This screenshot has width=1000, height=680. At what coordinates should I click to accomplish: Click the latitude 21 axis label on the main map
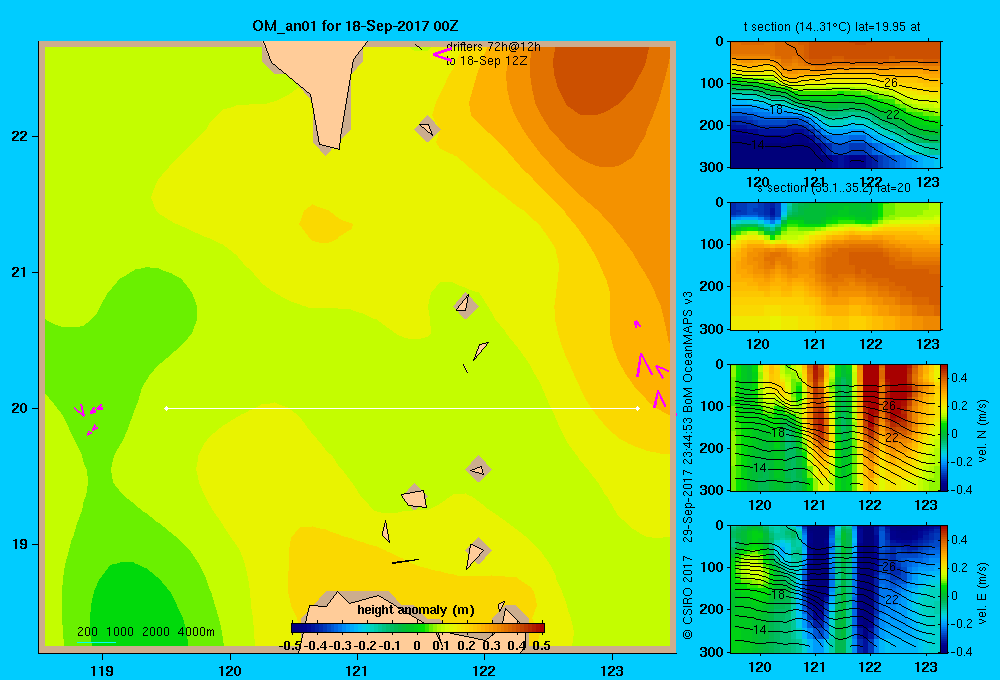pyautogui.click(x=20, y=272)
